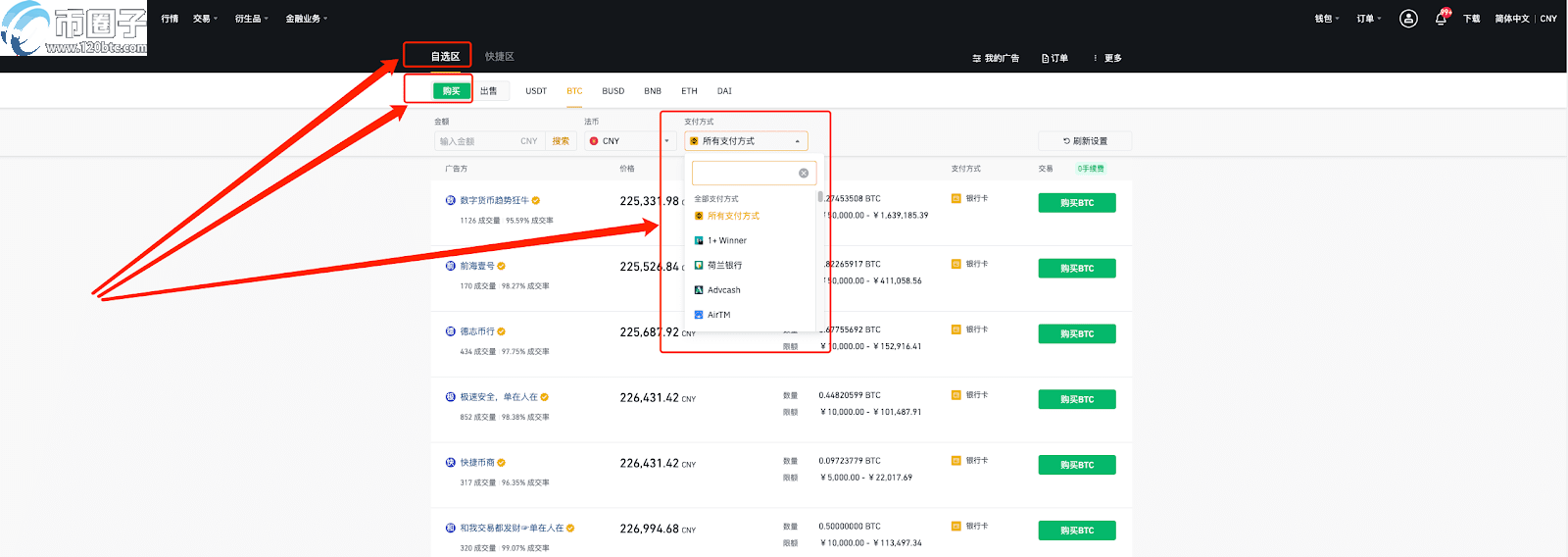Click avatar icon of 数字货币趋势狂牛
This screenshot has height=557, width=1568.
pos(451,200)
